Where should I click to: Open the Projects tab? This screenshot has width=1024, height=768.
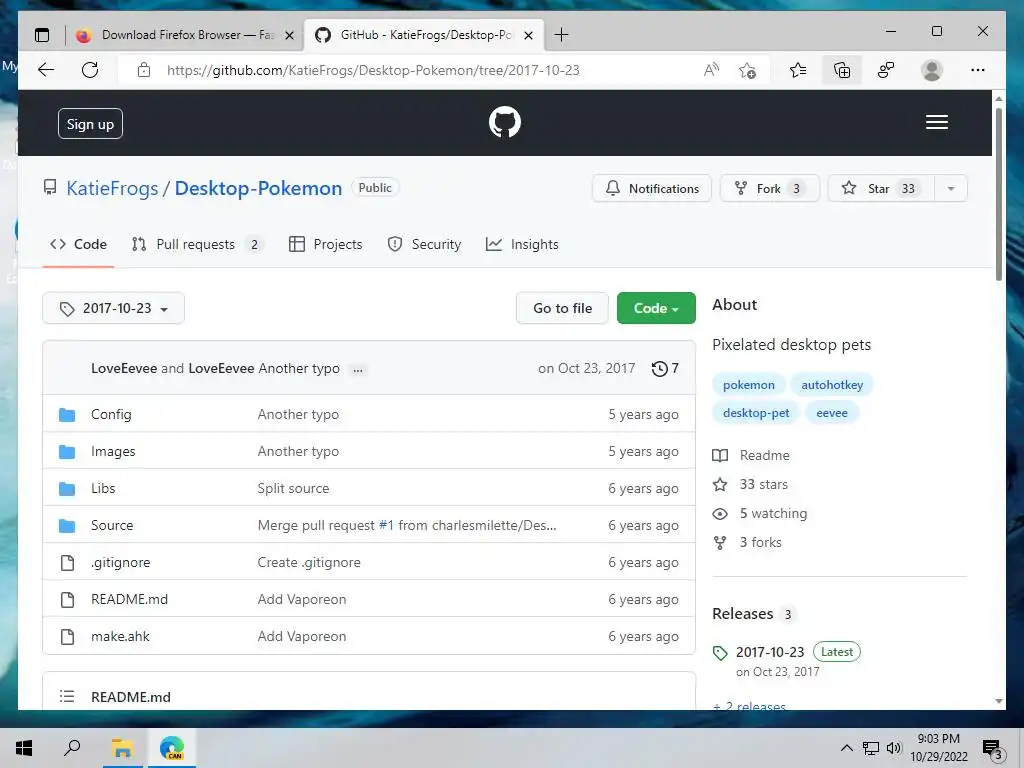[x=325, y=244]
